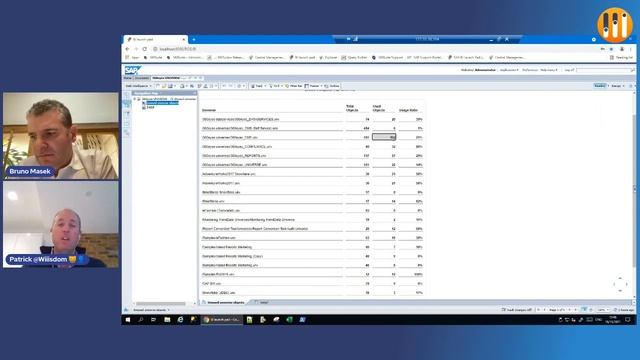Select Unused universe objects report tab at bottom
The width and height of the screenshot is (640, 360).
225,302
